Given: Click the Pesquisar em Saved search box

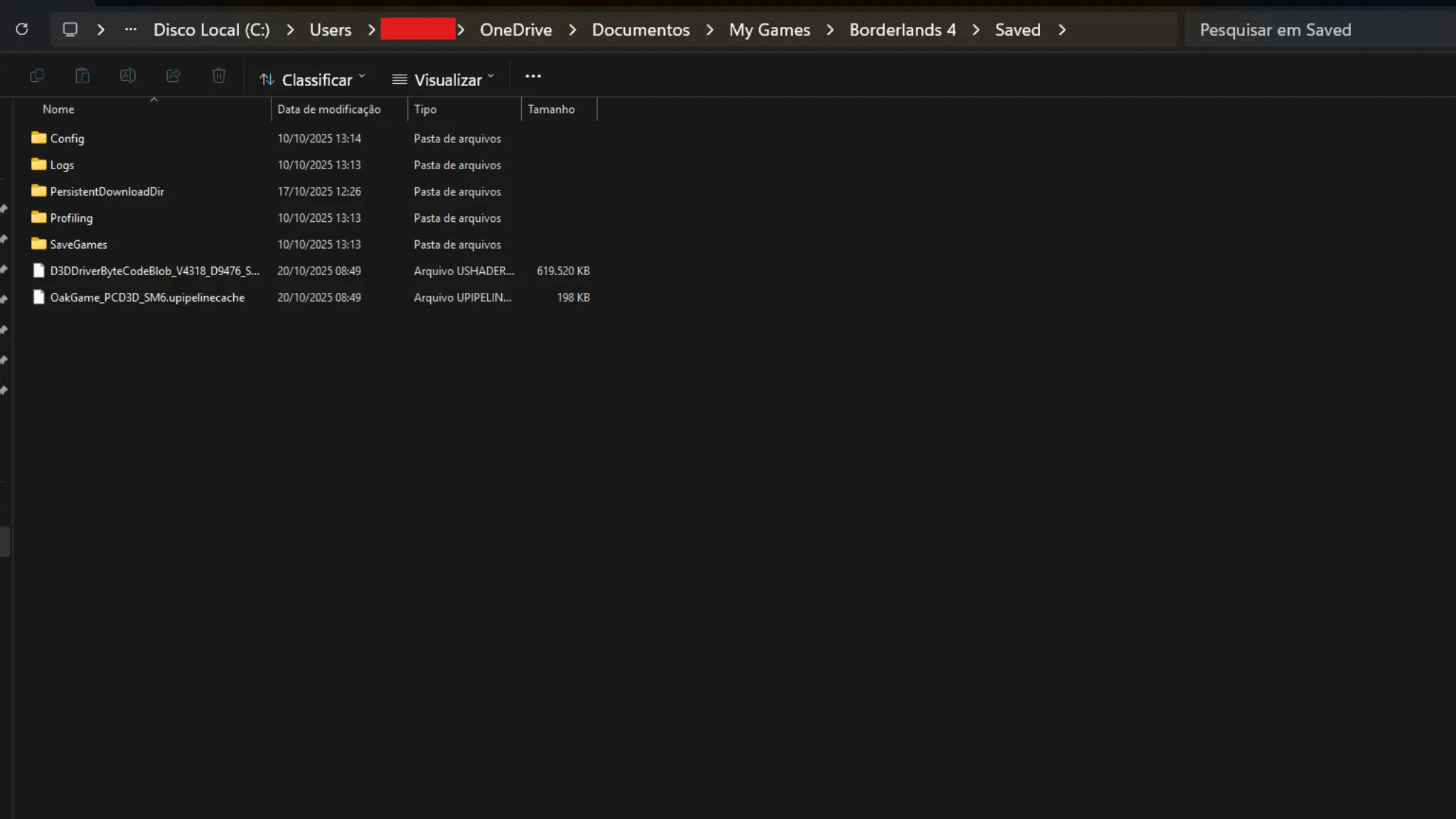Looking at the screenshot, I should click(x=1315, y=30).
